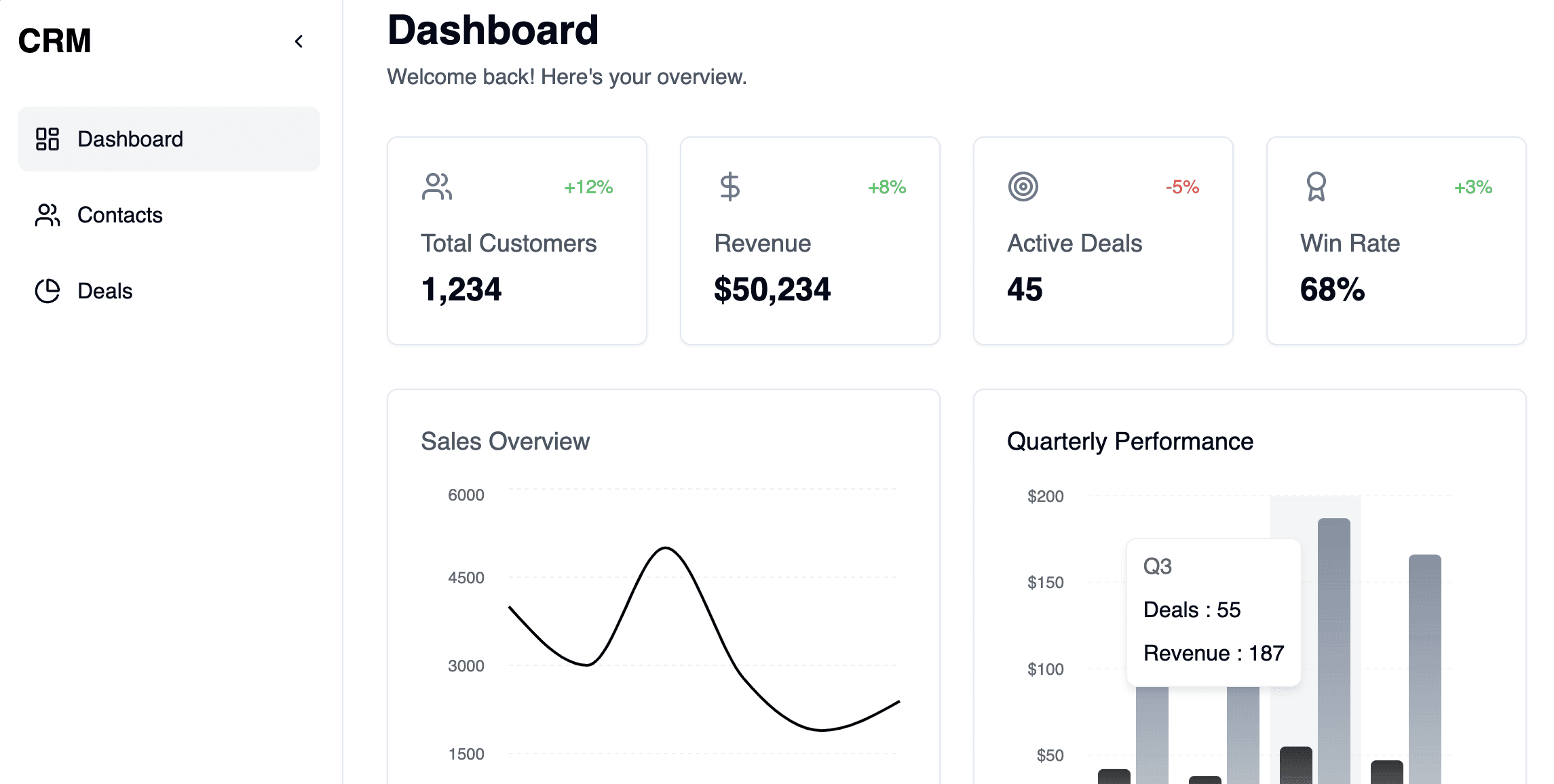The width and height of the screenshot is (1554, 784).
Task: Click the 3000 axis label in Sales Overview
Action: 466,666
